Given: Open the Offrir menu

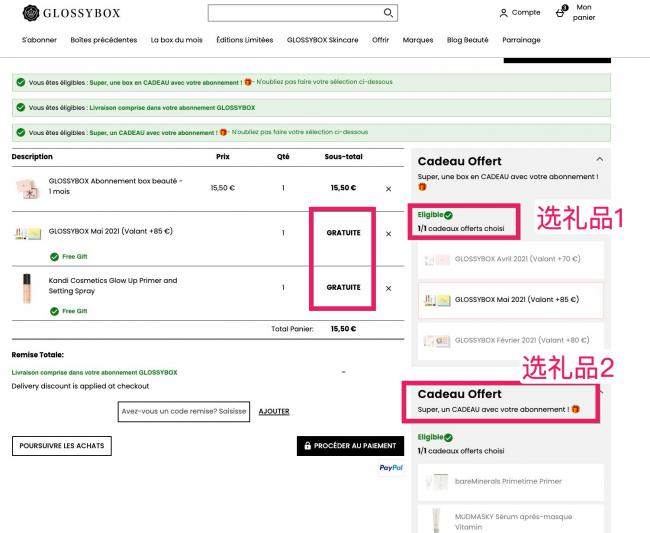Looking at the screenshot, I should 380,40.
